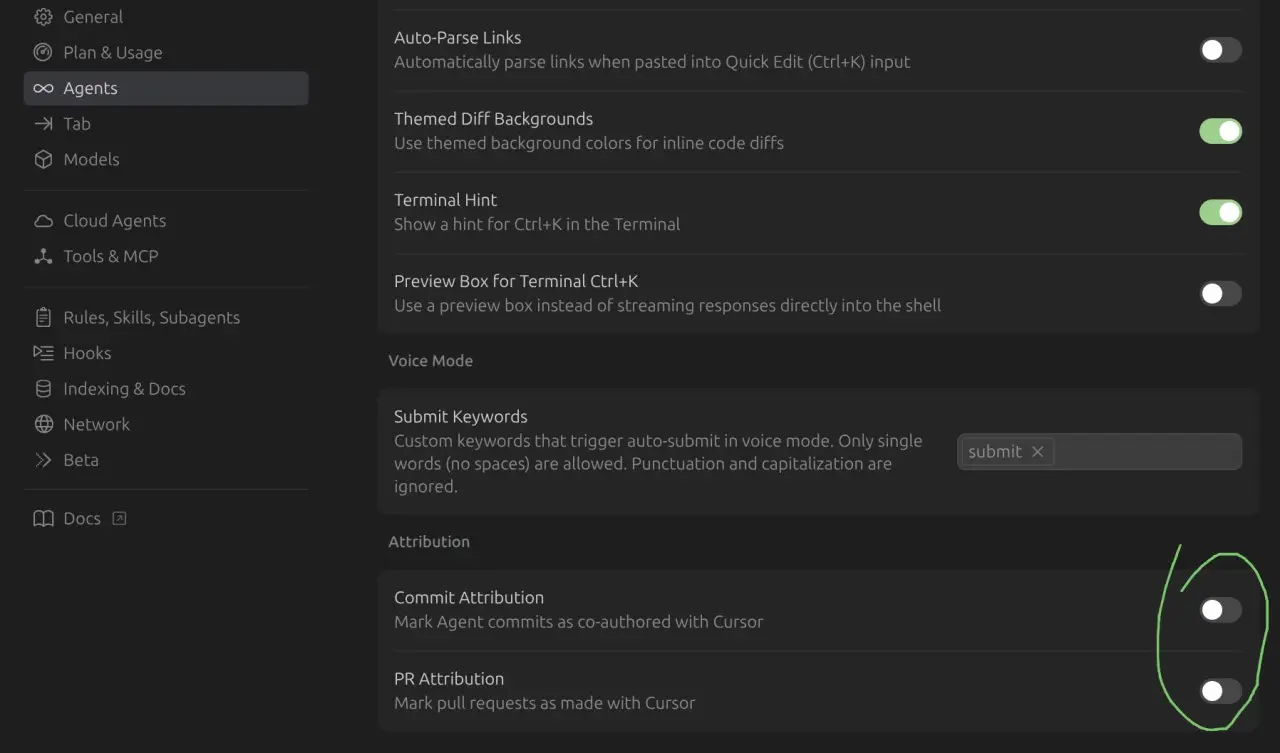The image size is (1280, 753).
Task: Turn on Commit Attribution switch
Action: click(1220, 610)
